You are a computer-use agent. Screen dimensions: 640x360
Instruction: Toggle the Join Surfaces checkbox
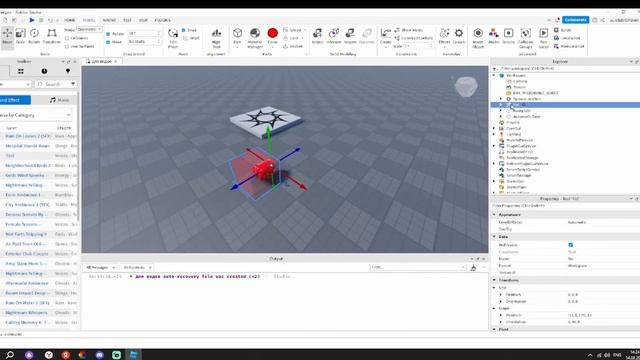(x=67, y=47)
